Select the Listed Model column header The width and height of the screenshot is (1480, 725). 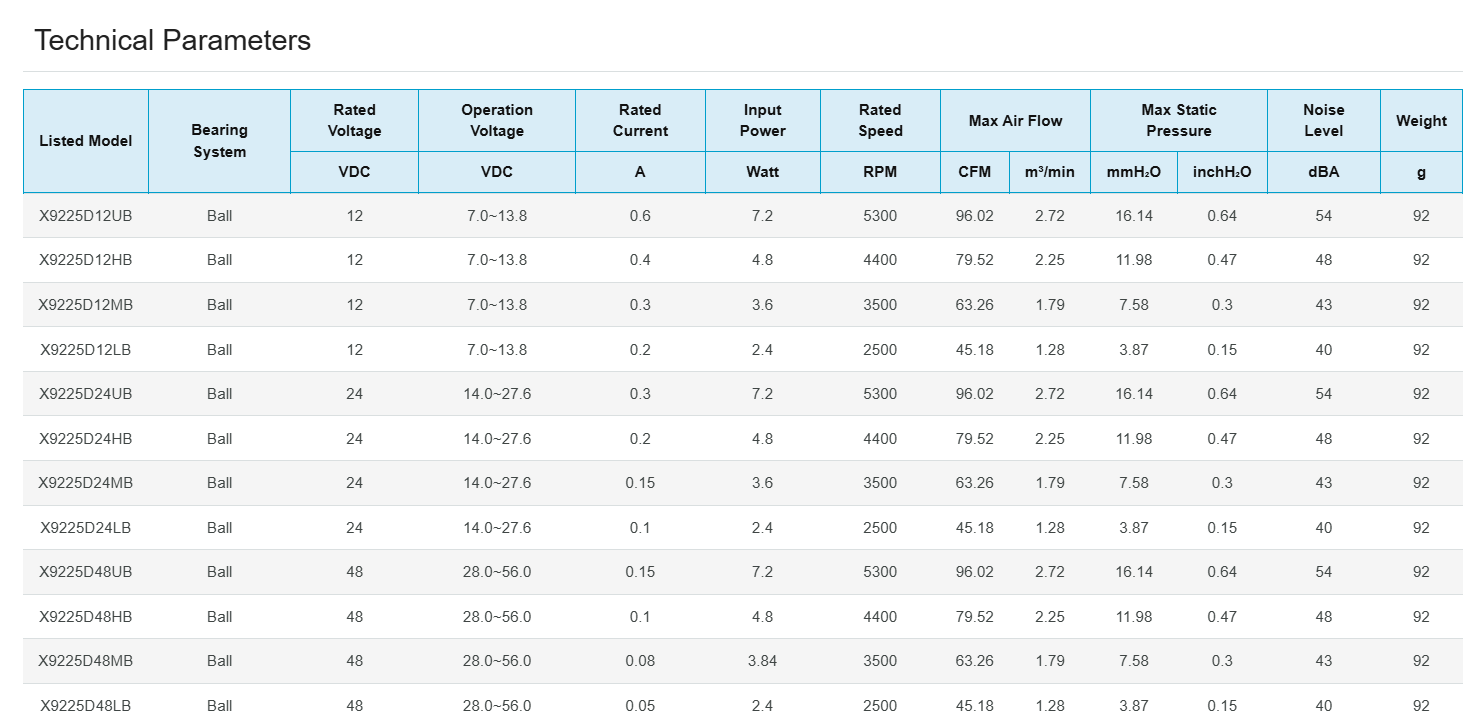pyautogui.click(x=85, y=141)
